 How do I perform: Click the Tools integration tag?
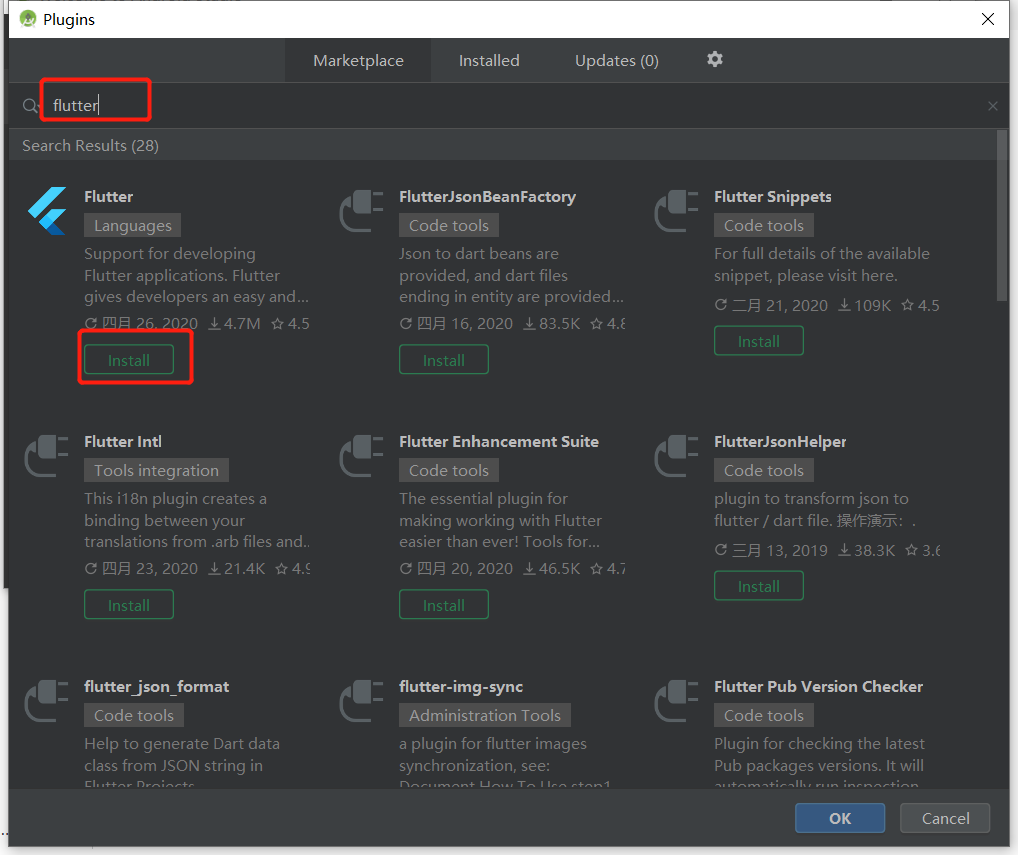(156, 470)
